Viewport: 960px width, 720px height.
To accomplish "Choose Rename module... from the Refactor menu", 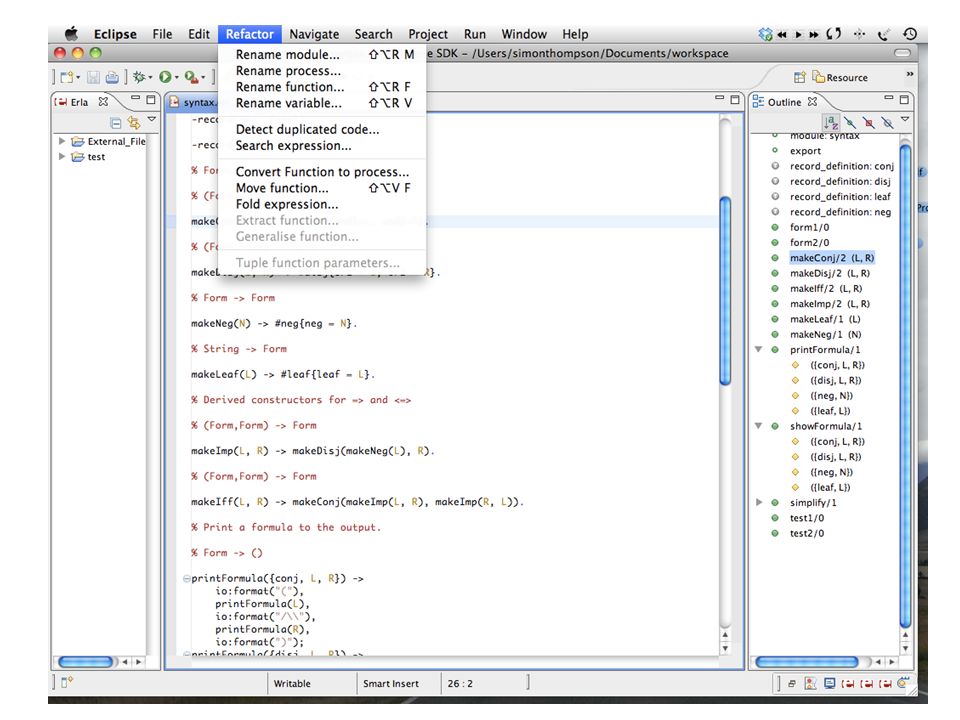I will (322, 54).
